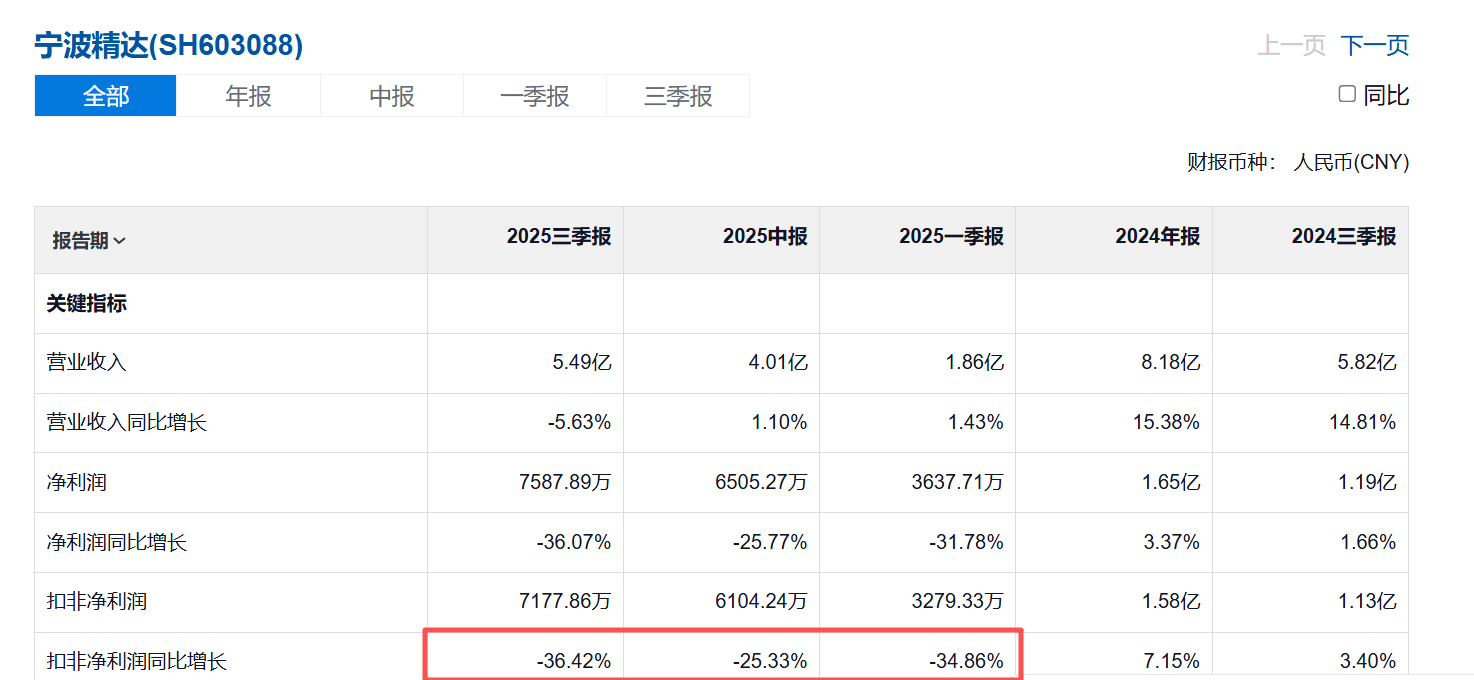
Task: Click net profit 1.65亿
Action: pyautogui.click(x=1171, y=482)
